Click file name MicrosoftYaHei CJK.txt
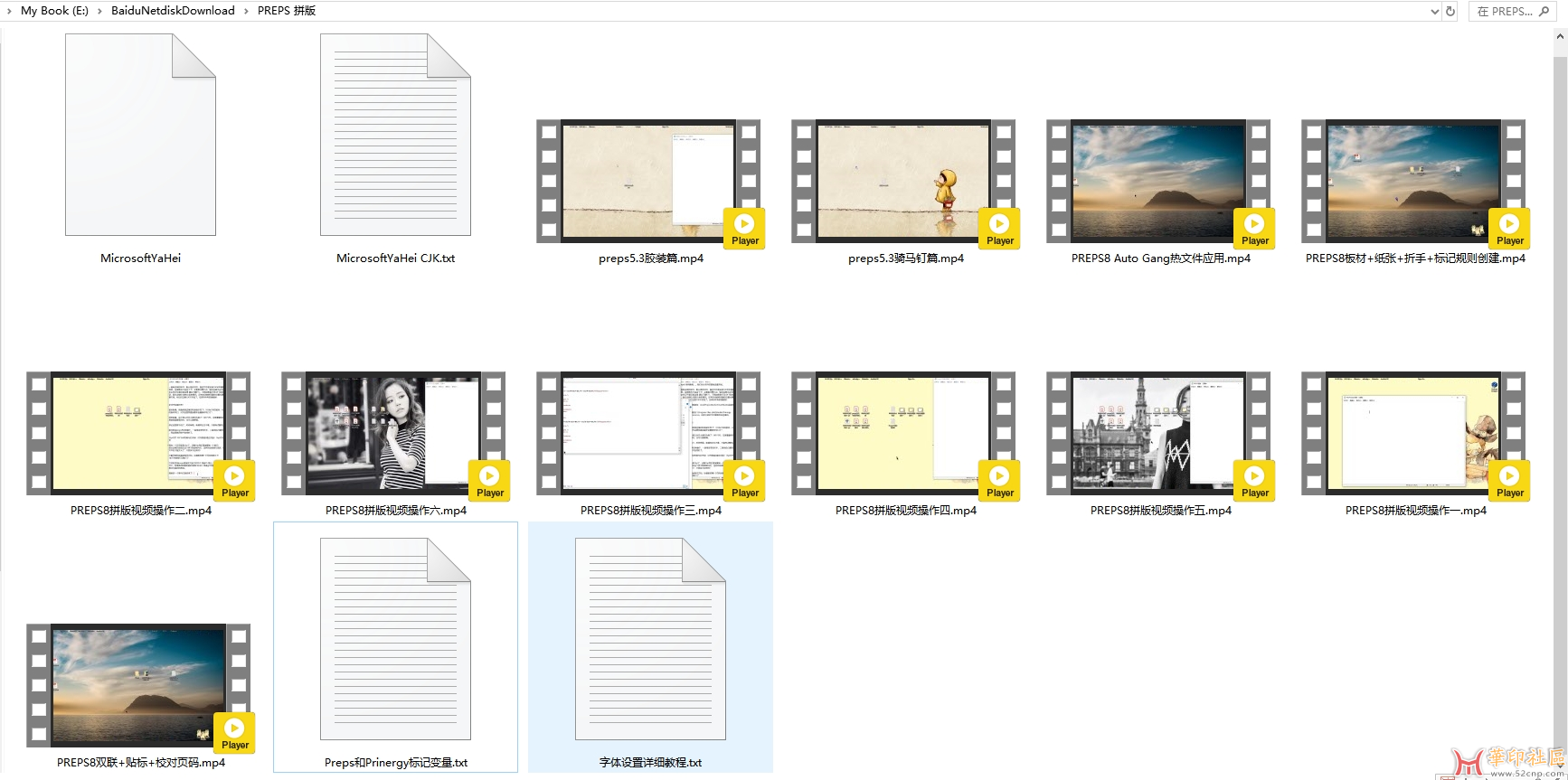 (x=395, y=258)
